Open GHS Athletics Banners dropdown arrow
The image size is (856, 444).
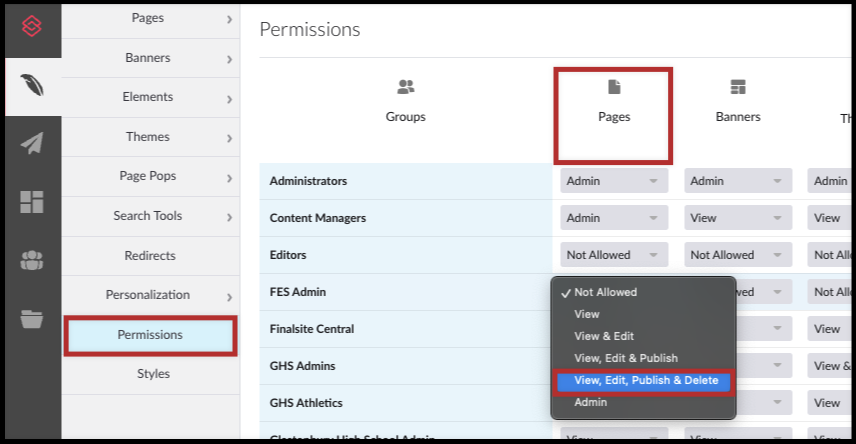(777, 403)
